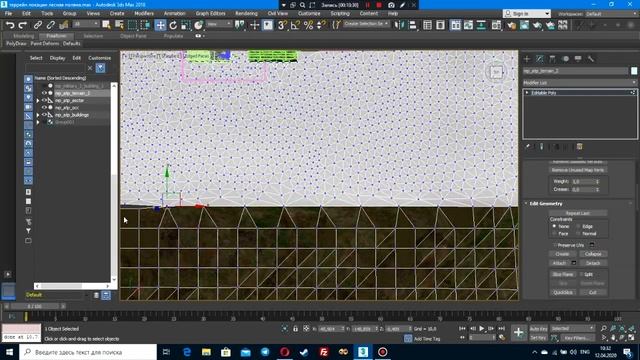This screenshot has width=640, height=360.
Task: Click the Detach button
Action: [593, 263]
